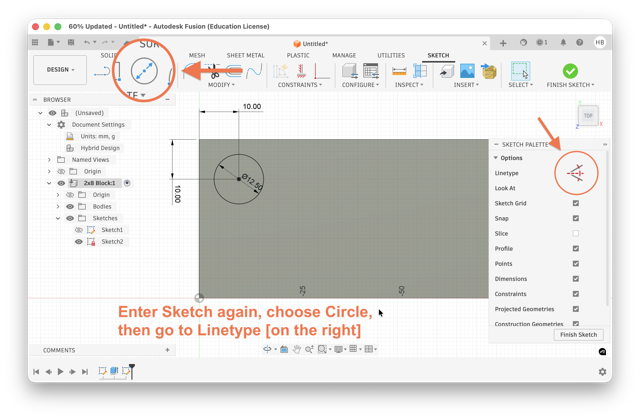Viewport: 640px width, 419px height.
Task: Open the Help question mark menu
Action: pos(580,42)
